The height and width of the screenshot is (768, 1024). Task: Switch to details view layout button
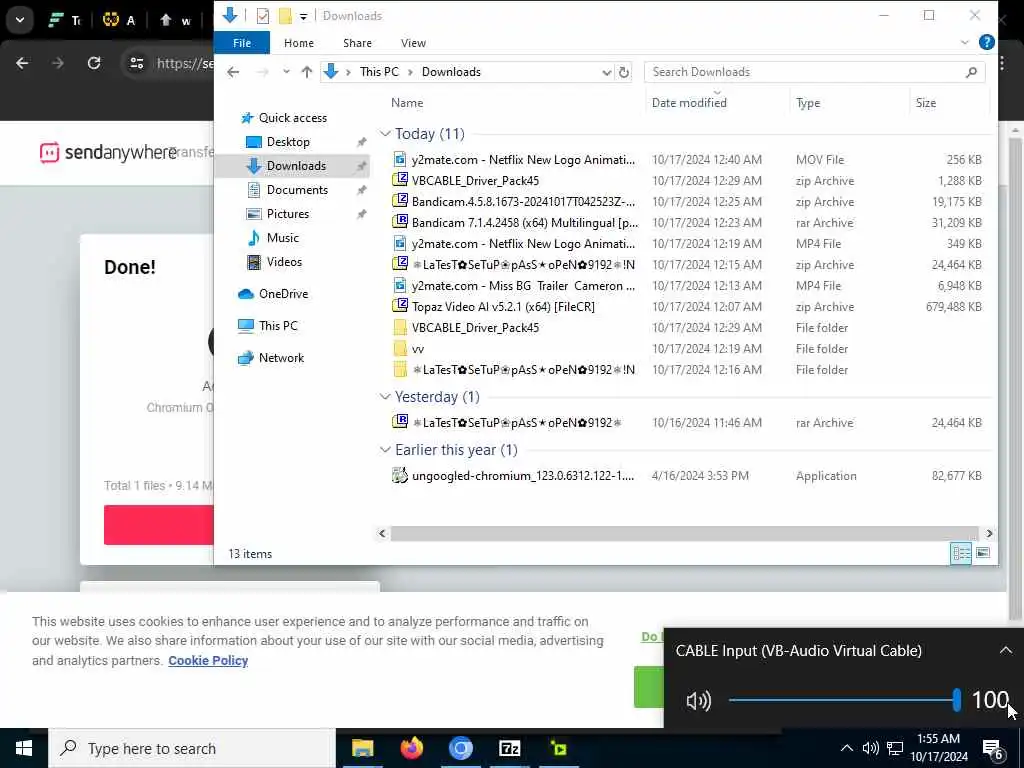coord(961,554)
